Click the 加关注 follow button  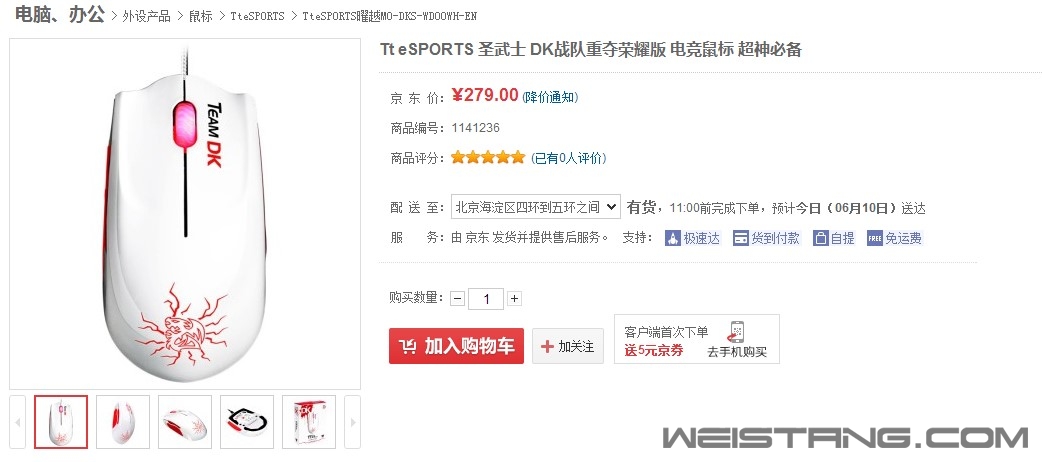coord(568,346)
